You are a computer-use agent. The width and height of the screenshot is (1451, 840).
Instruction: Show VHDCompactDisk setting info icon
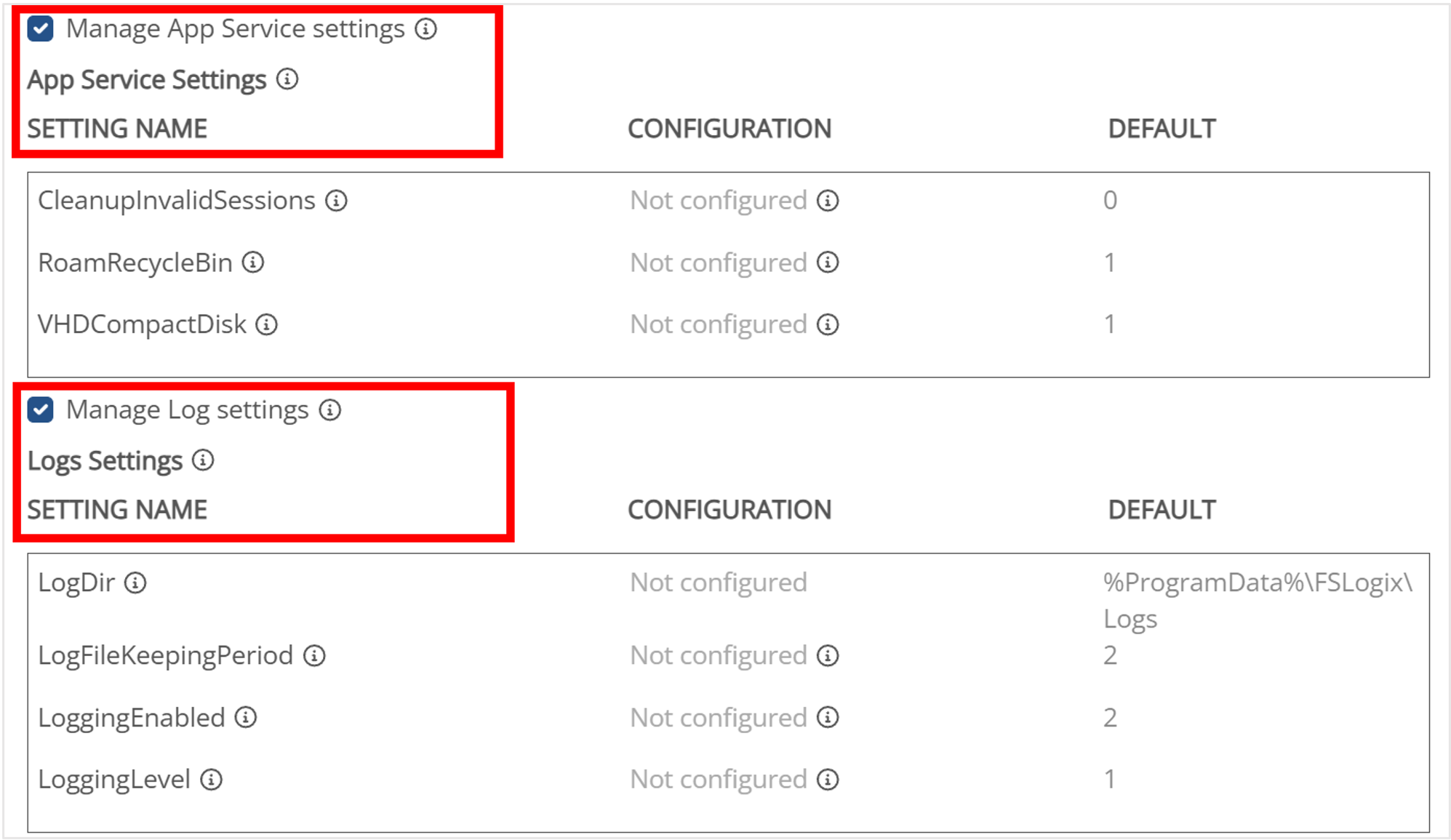tap(267, 324)
